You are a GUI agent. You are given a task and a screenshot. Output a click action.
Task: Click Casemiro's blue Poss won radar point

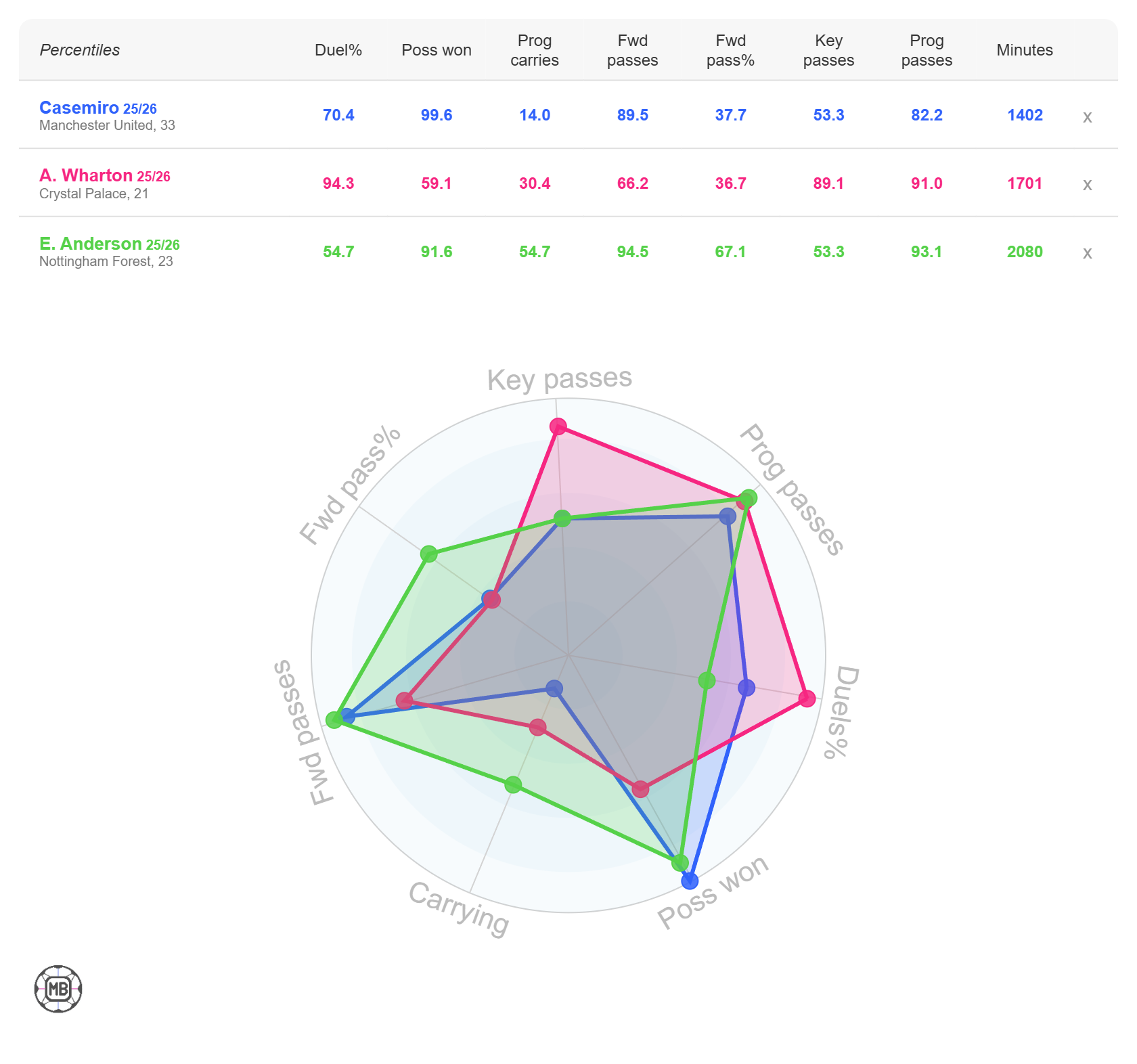click(690, 881)
